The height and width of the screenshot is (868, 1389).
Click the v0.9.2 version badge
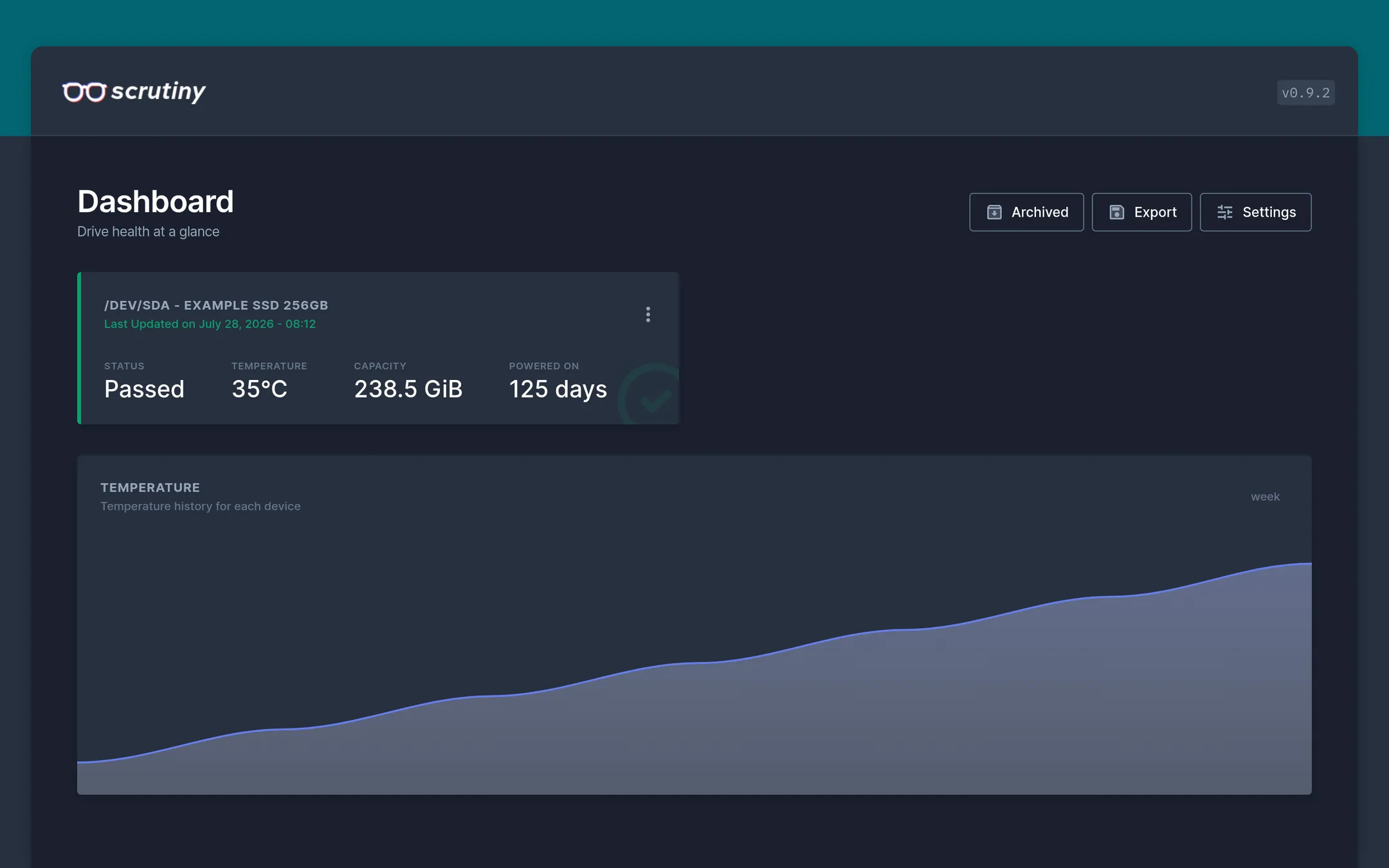click(1305, 93)
